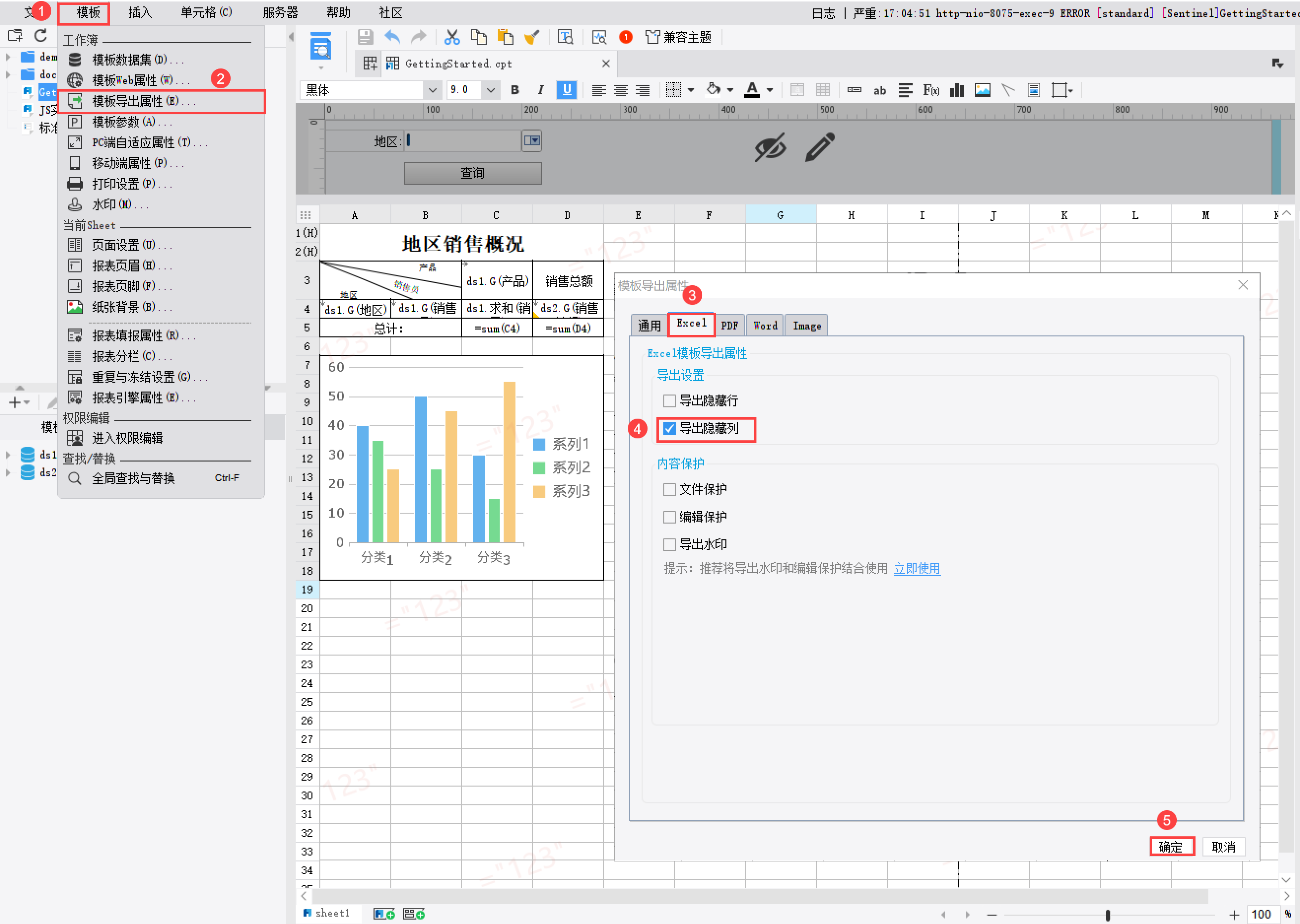The image size is (1300, 924).
Task: Open the font name dropdown 黑体
Action: pos(432,90)
